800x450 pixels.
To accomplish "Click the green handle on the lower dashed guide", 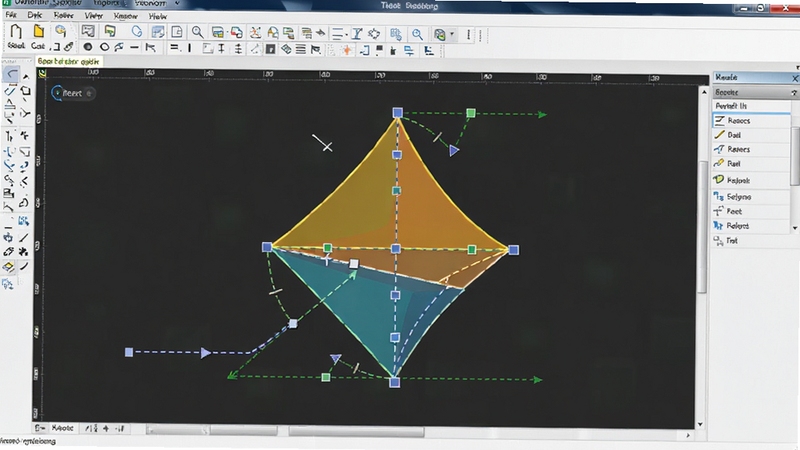I will point(326,377).
